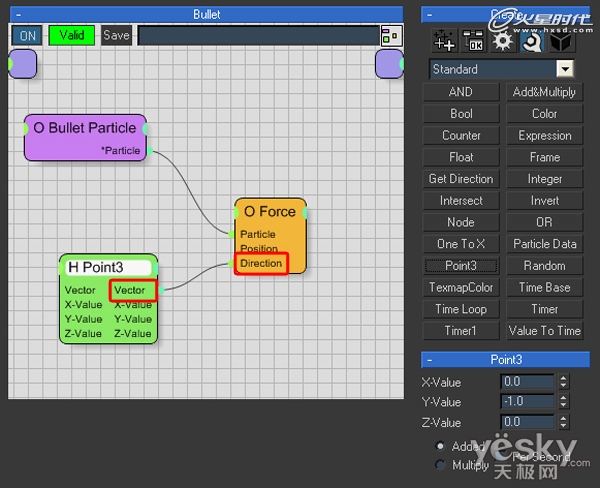Choose the black cube initiator icon
Screen dimensions: 600x488
[561, 40]
